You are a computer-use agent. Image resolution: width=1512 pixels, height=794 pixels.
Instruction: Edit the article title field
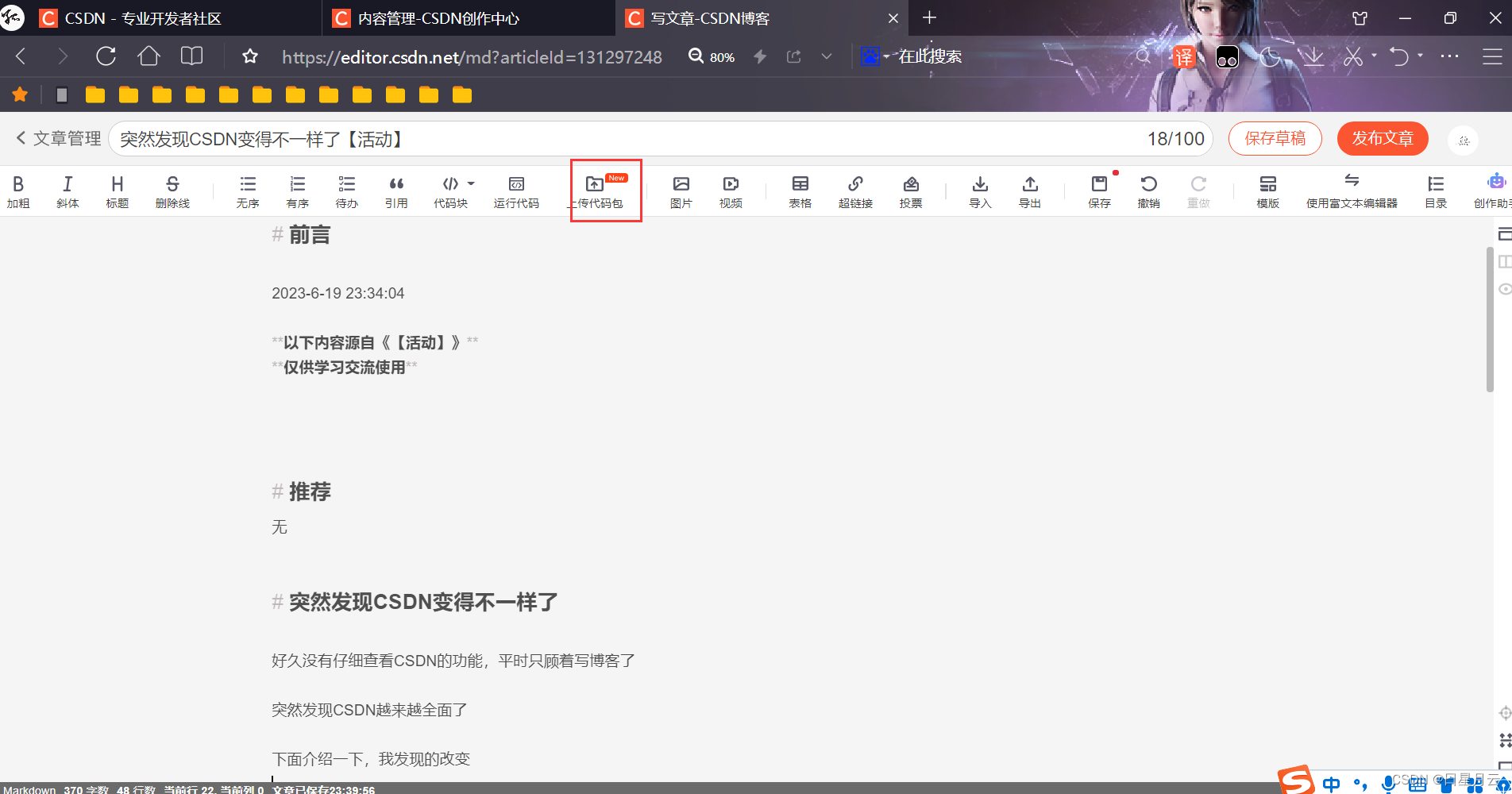[x=660, y=139]
